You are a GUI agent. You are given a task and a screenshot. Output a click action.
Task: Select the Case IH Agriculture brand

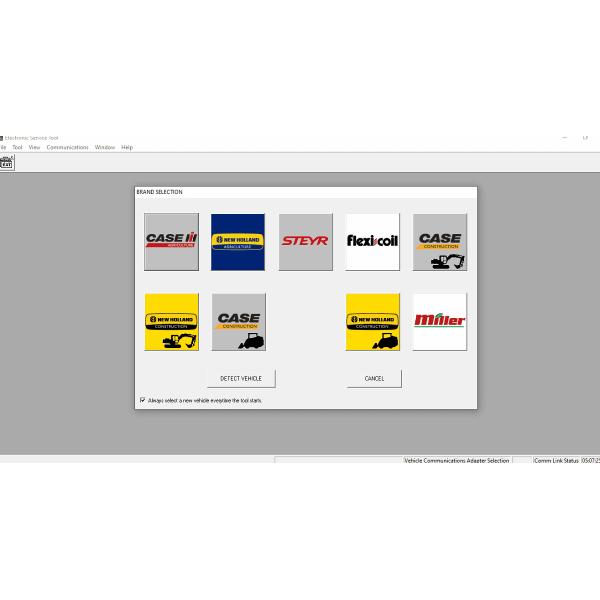click(x=171, y=241)
